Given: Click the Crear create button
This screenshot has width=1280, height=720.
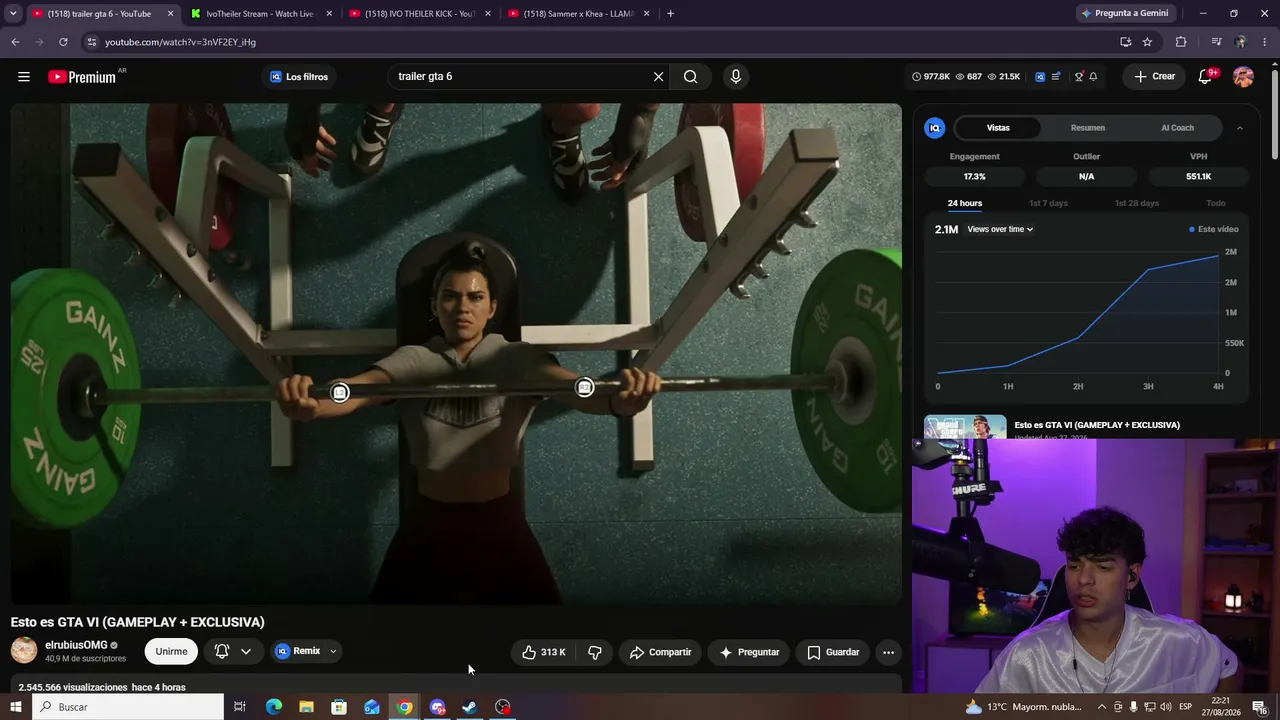Looking at the screenshot, I should [x=1154, y=76].
